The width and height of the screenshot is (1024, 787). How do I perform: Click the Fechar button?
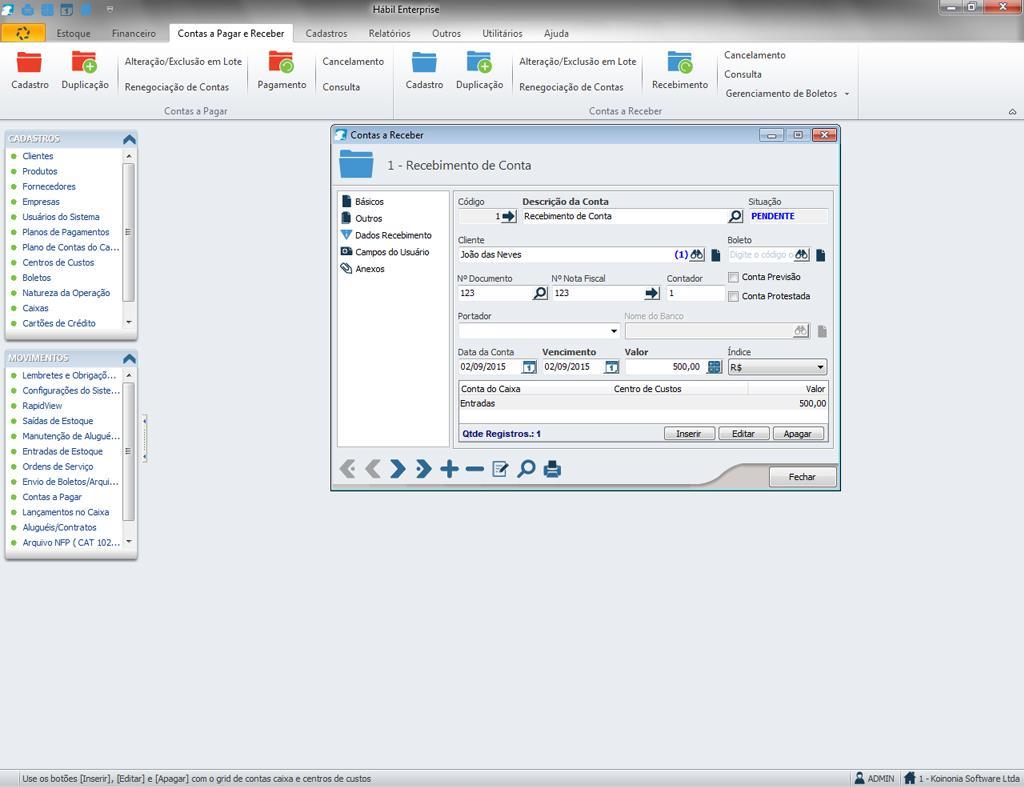click(802, 477)
